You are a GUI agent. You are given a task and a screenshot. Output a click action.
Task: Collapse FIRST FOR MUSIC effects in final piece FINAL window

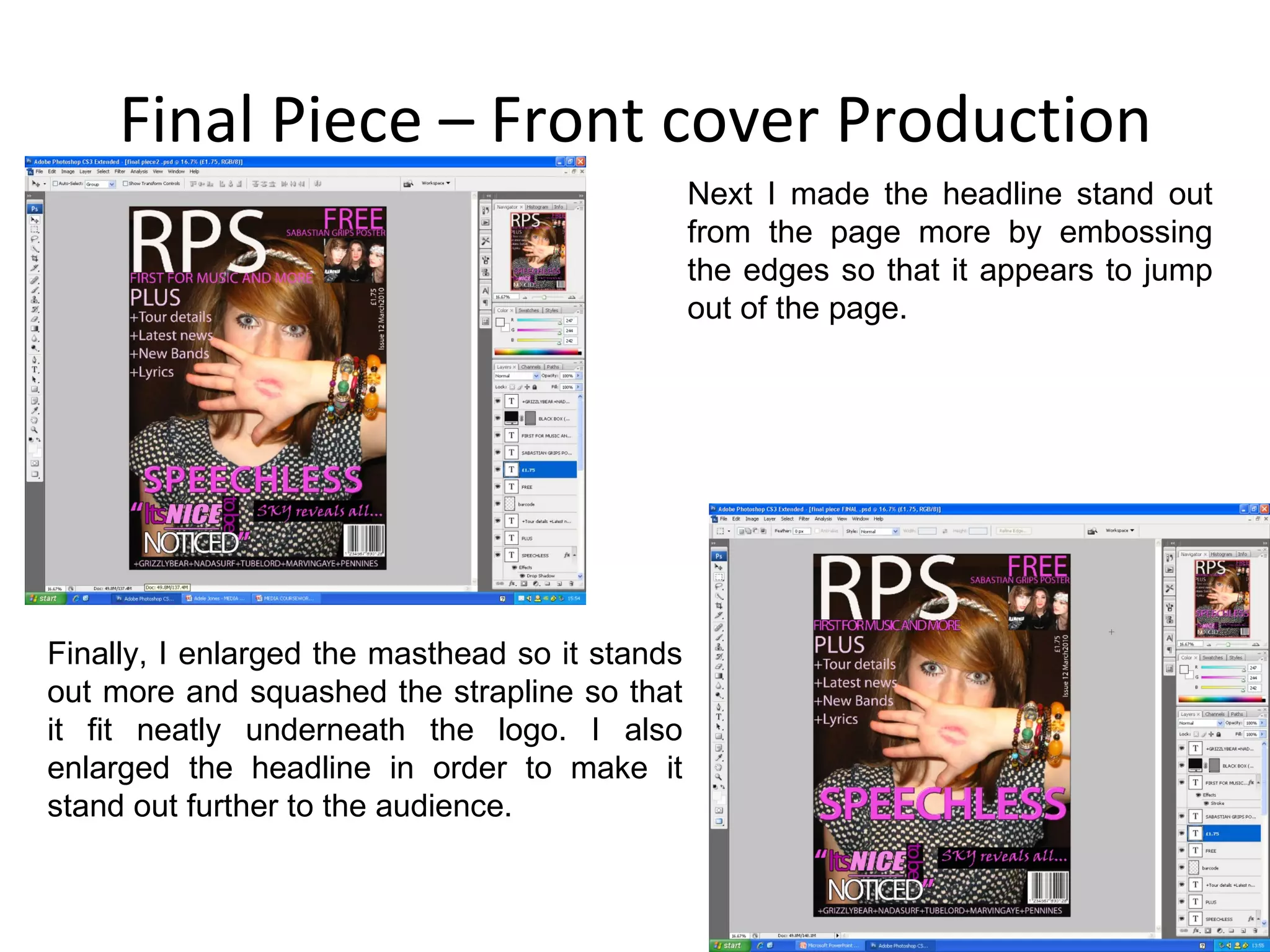pyautogui.click(x=1258, y=782)
